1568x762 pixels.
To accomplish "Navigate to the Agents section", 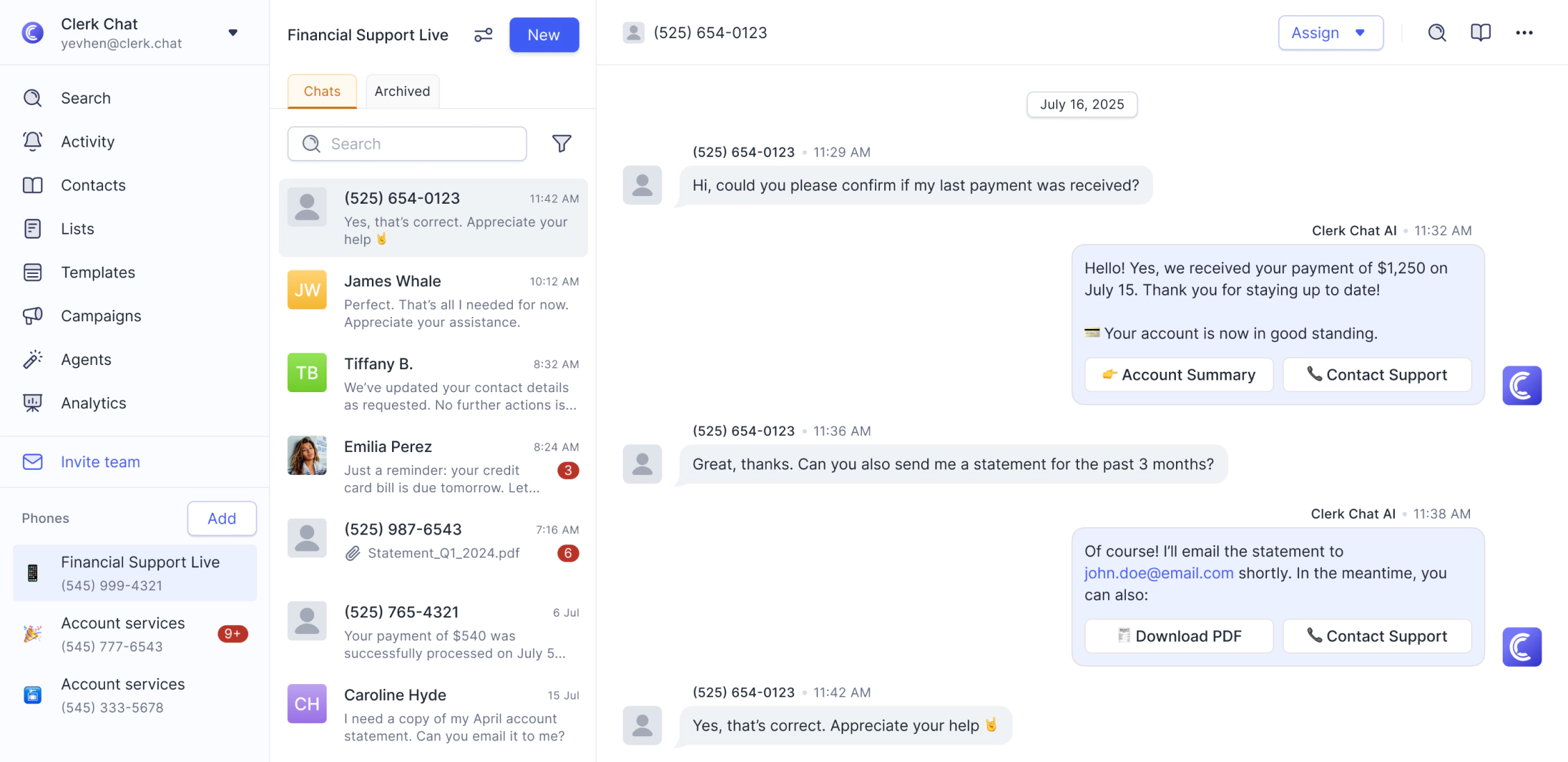I will pyautogui.click(x=86, y=359).
